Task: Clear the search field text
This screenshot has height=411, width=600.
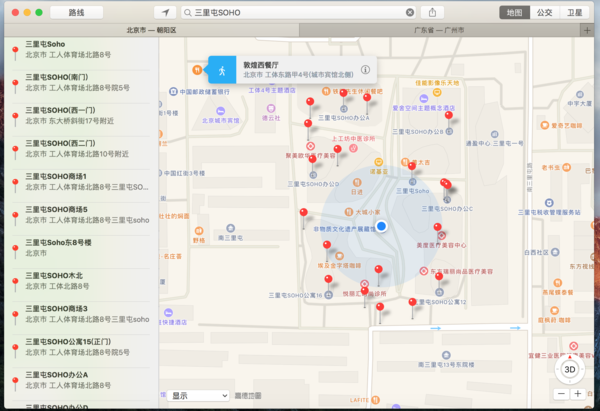Action: coord(409,13)
